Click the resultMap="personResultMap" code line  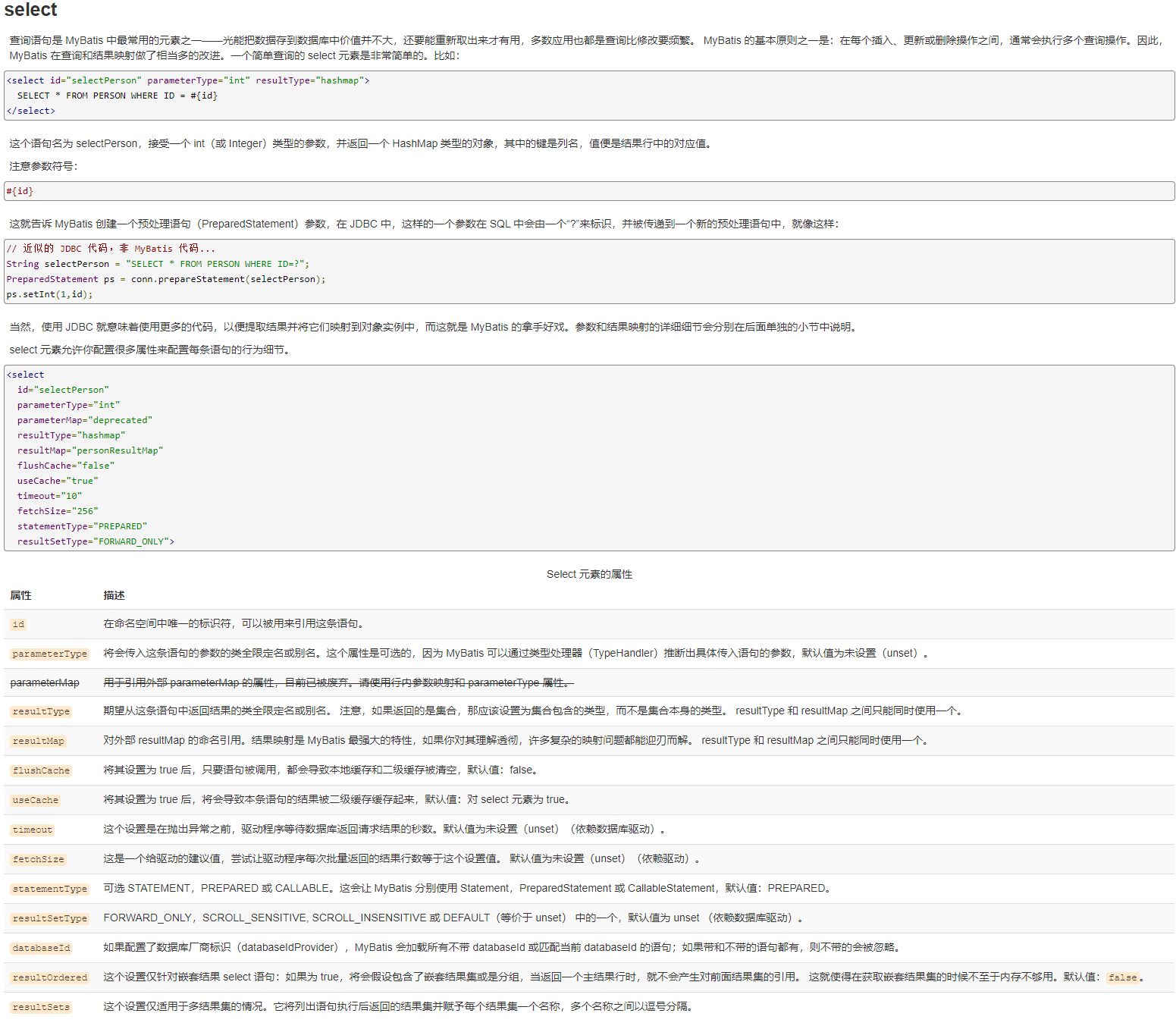(x=90, y=450)
